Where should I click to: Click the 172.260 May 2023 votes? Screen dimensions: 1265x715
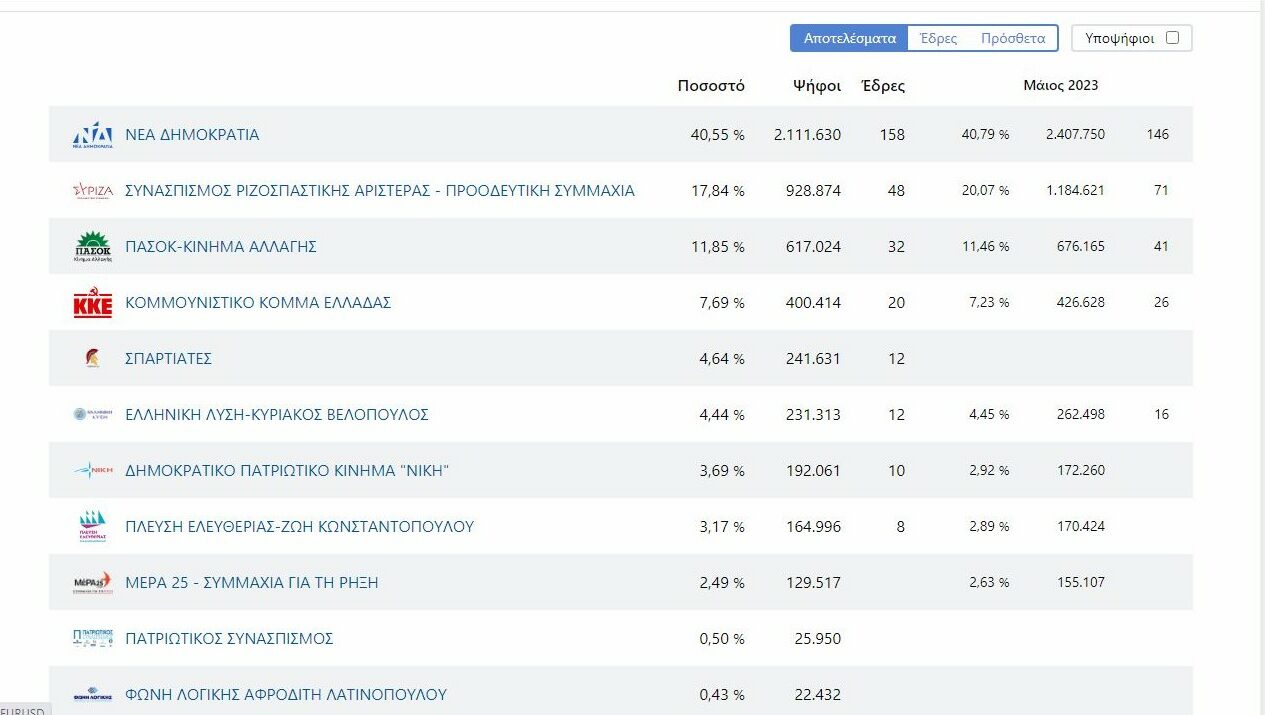[1081, 470]
